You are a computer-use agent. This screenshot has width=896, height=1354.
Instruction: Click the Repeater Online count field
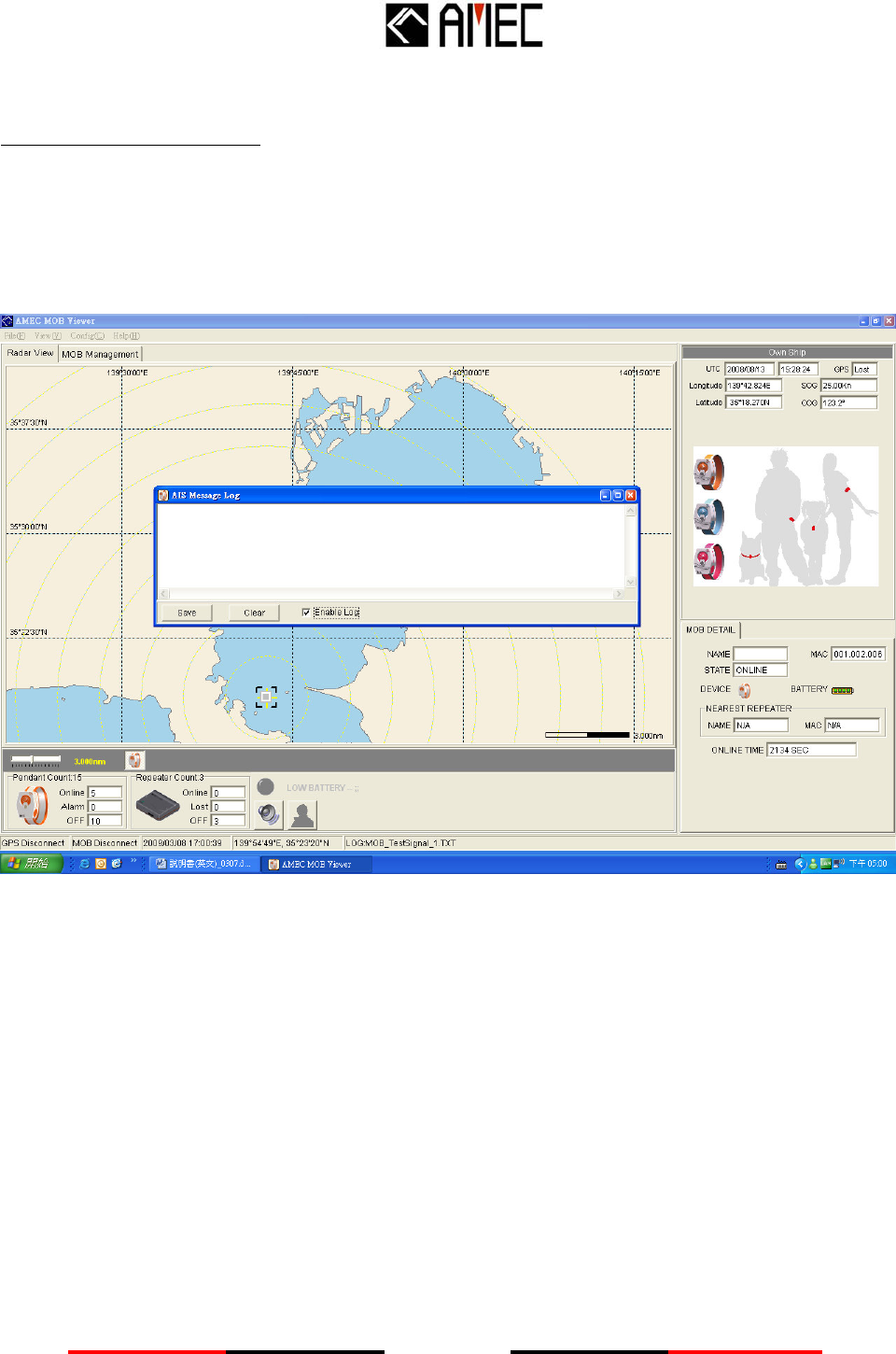tap(228, 793)
